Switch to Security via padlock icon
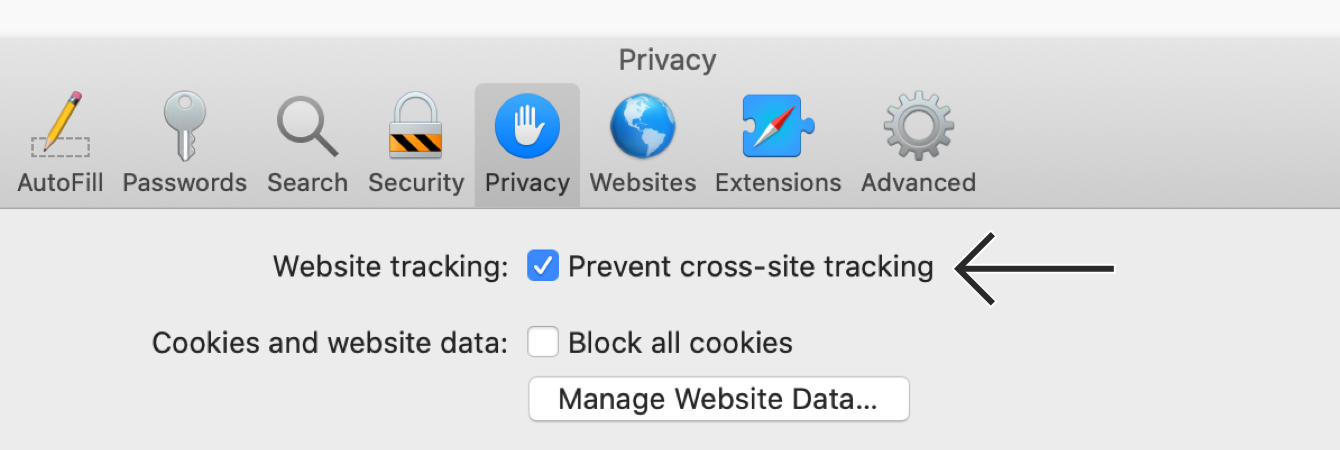The width and height of the screenshot is (1340, 450). 416,127
